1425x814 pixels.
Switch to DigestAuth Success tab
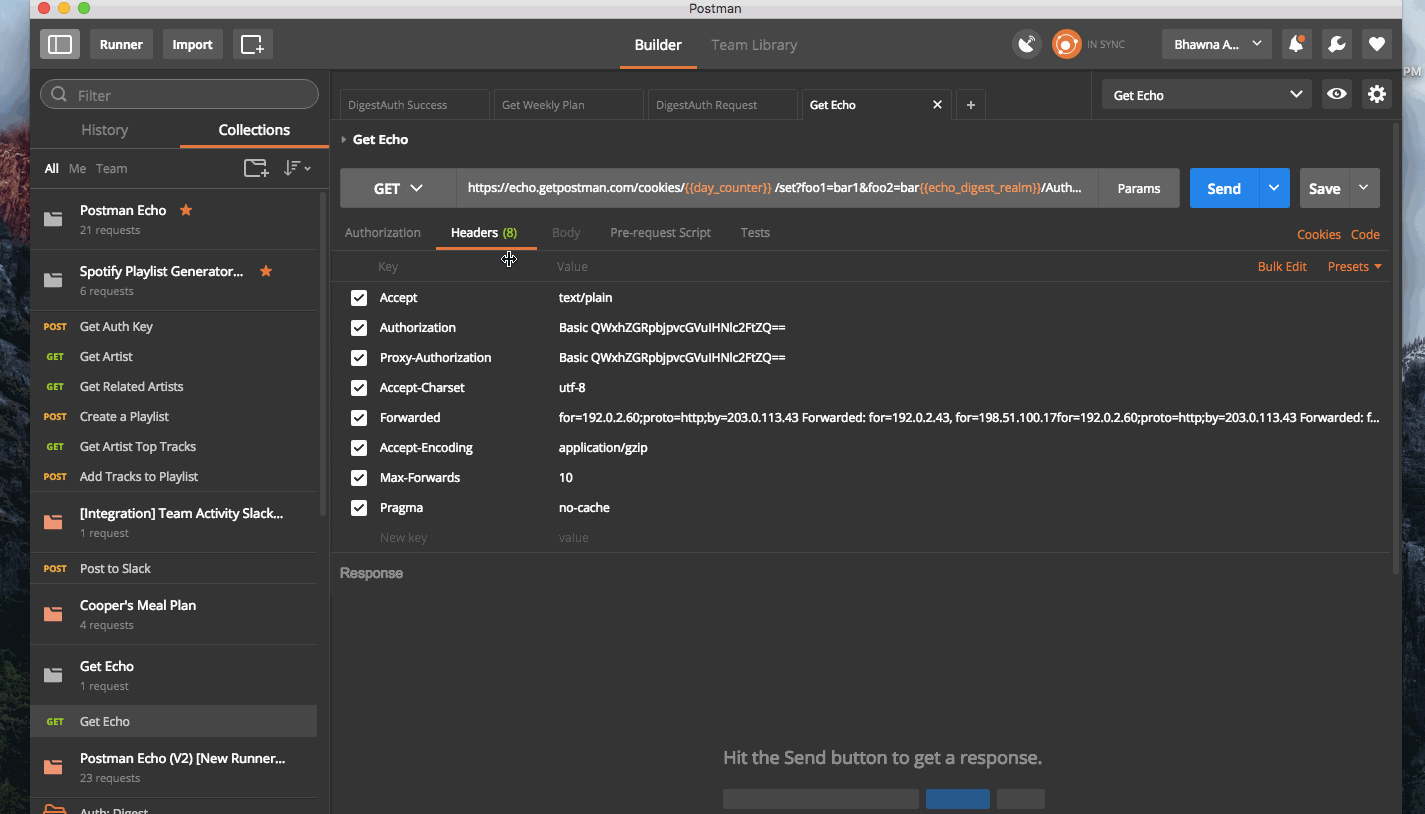tap(415, 104)
